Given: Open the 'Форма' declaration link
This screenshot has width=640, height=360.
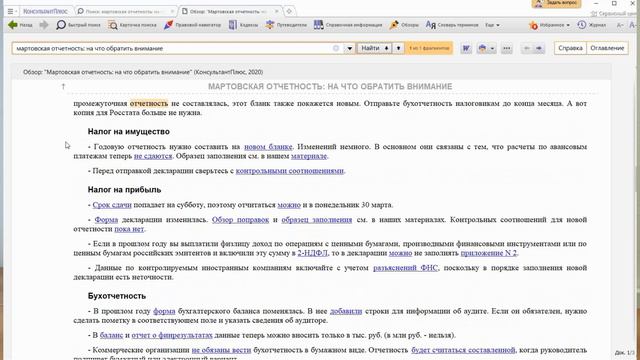Looking at the screenshot, I should 106,220.
